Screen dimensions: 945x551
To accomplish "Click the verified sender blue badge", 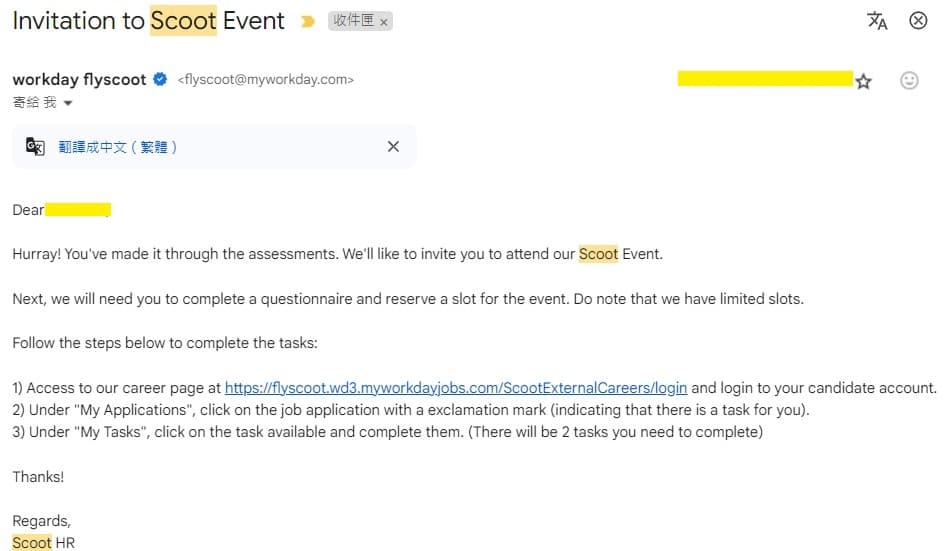I will pyautogui.click(x=160, y=79).
